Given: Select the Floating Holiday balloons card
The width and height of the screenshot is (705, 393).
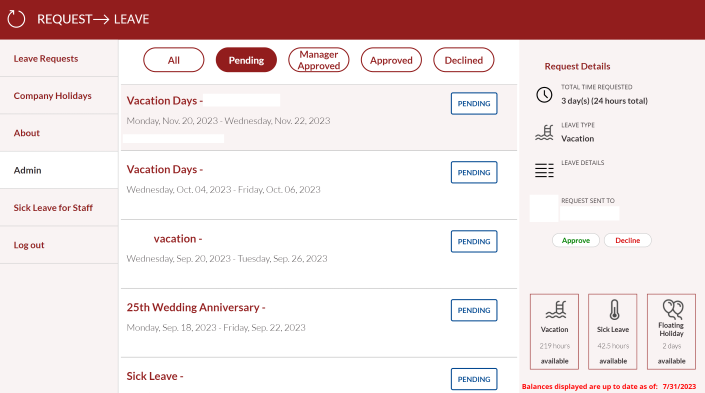Looking at the screenshot, I should [671, 332].
